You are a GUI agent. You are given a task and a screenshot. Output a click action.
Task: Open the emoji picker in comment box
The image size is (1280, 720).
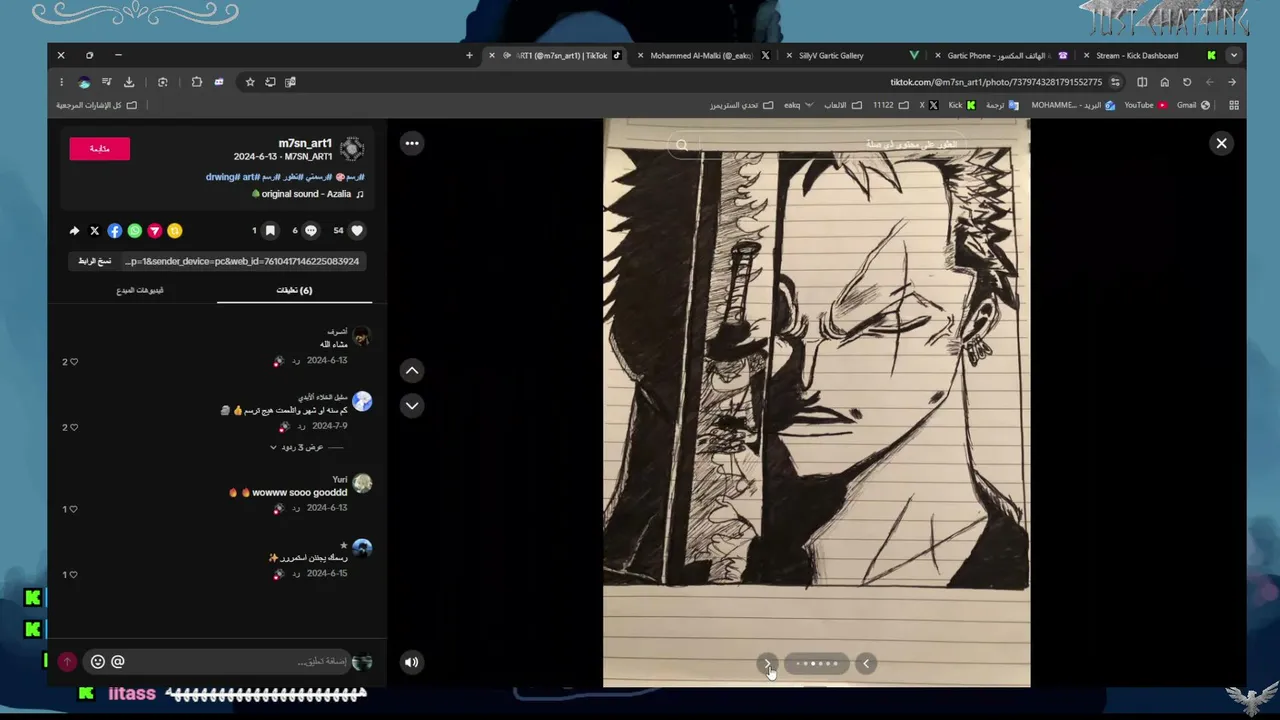[97, 661]
